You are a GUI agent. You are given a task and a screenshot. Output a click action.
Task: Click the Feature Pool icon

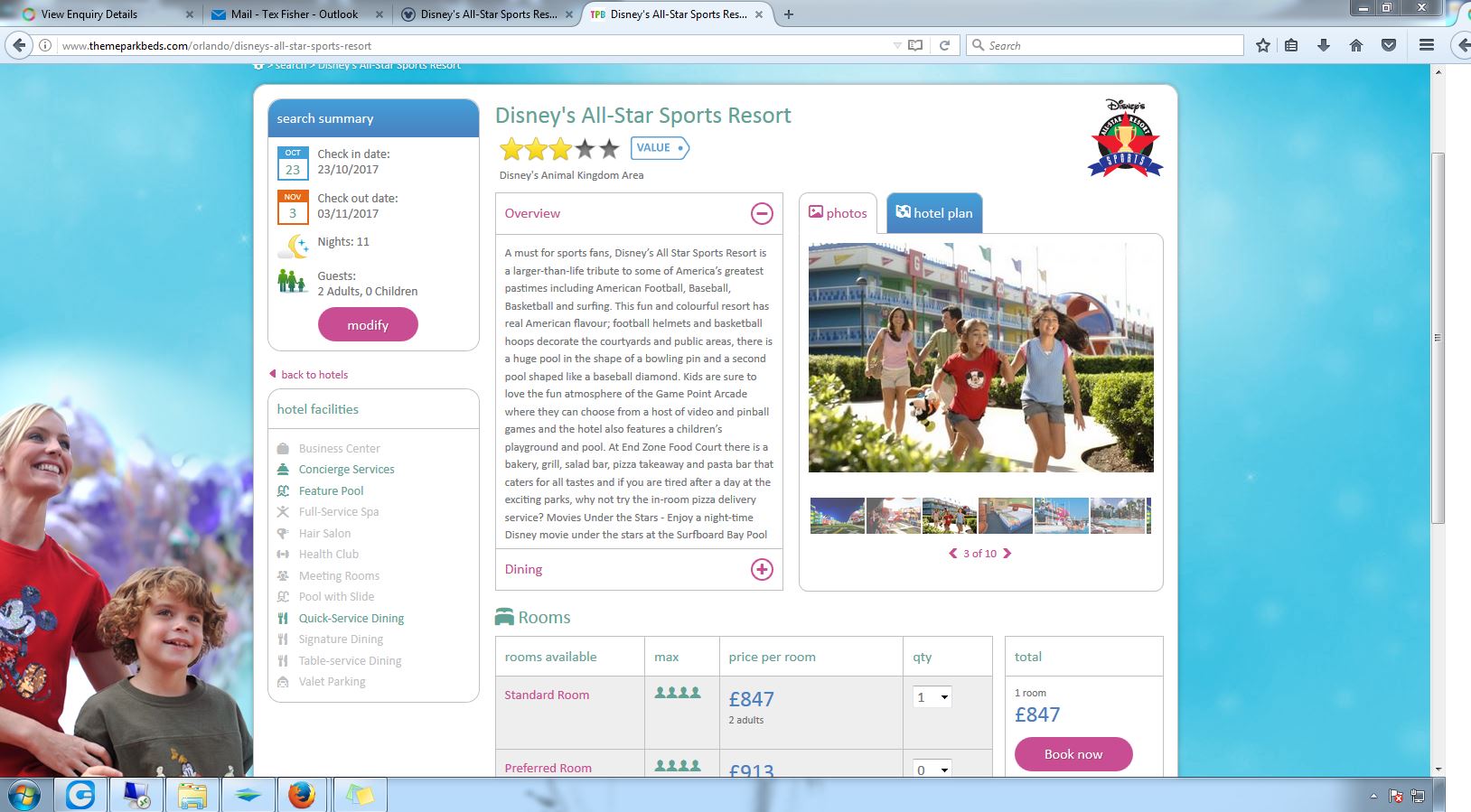(x=283, y=491)
